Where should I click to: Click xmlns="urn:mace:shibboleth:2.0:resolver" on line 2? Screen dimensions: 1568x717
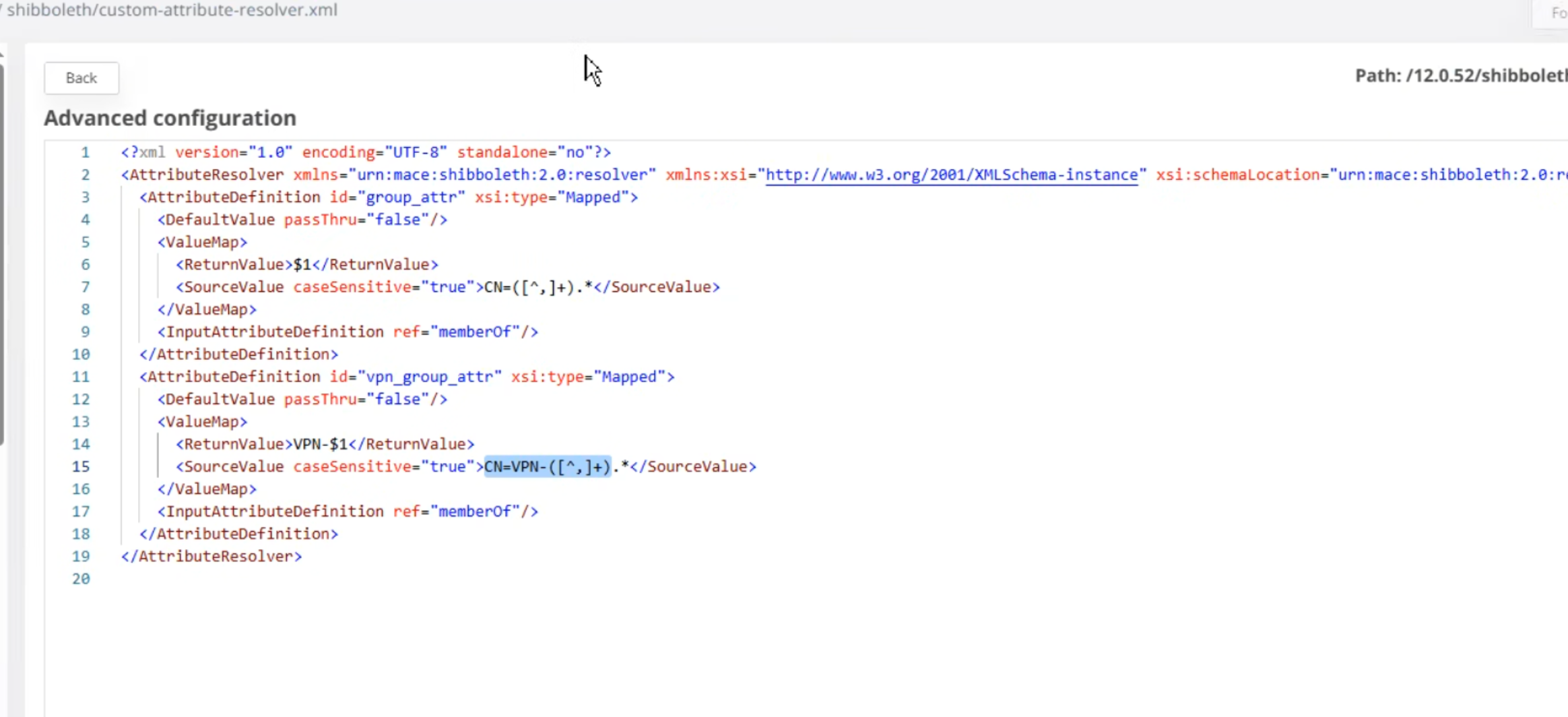point(474,175)
